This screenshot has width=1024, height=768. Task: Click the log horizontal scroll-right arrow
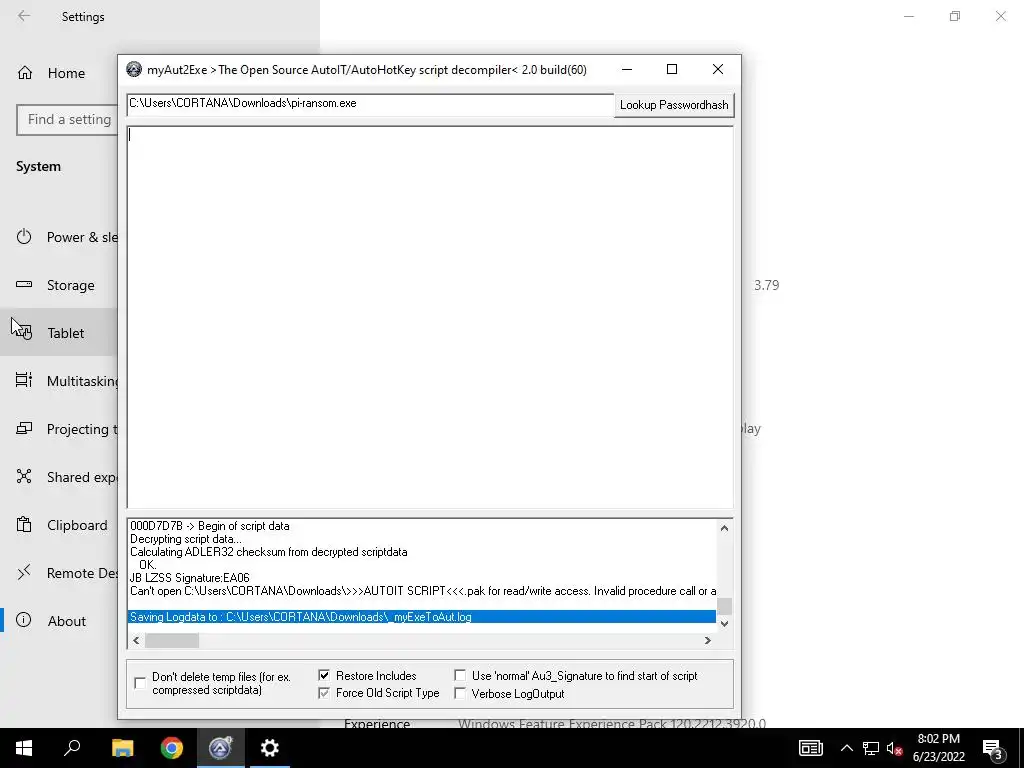[708, 641]
